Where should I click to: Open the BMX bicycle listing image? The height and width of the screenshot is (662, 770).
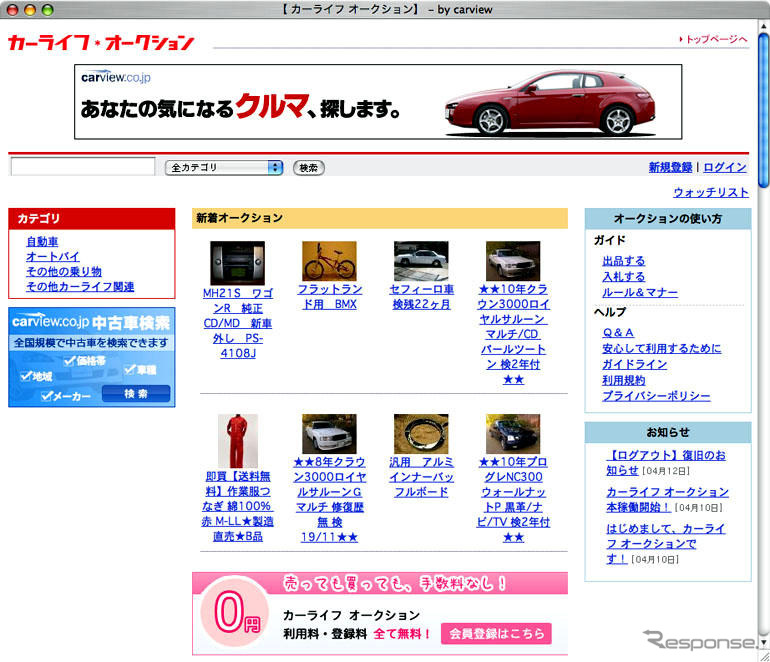[x=329, y=262]
